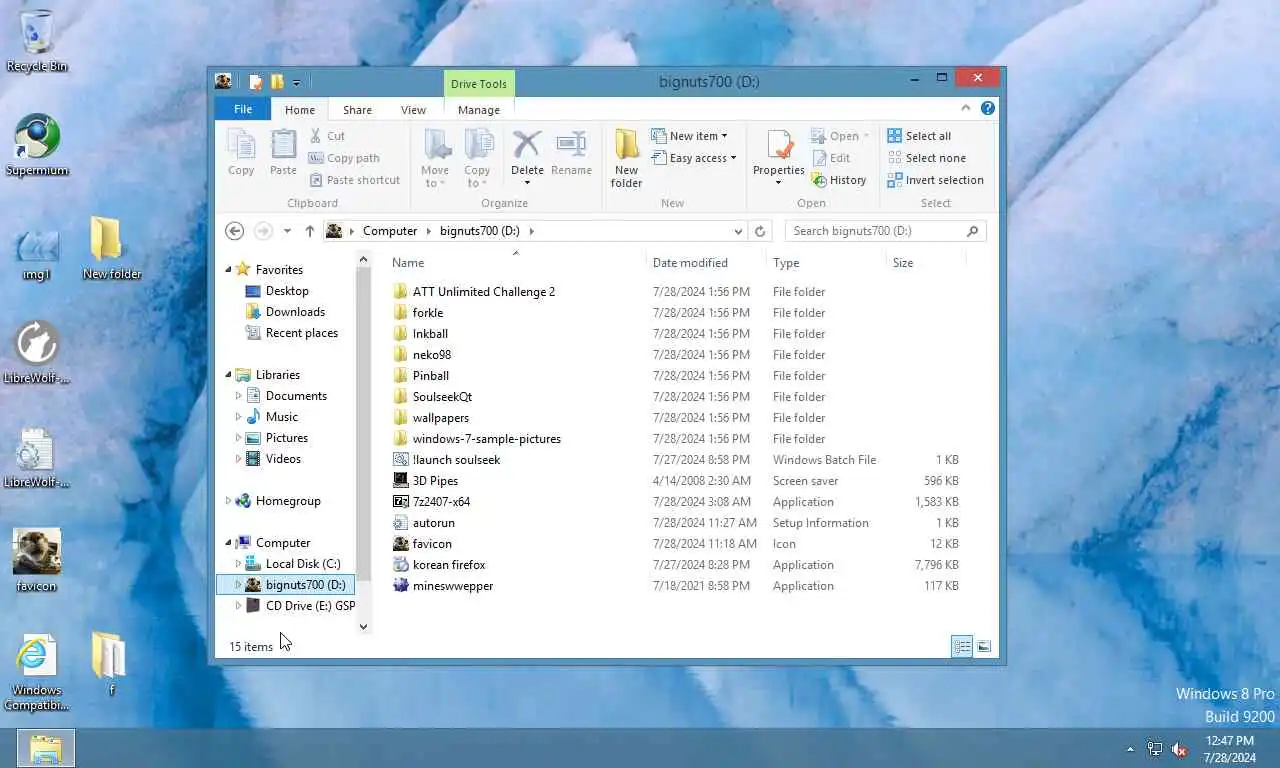The height and width of the screenshot is (768, 1280).
Task: Click the red X Delete icon
Action: [527, 144]
